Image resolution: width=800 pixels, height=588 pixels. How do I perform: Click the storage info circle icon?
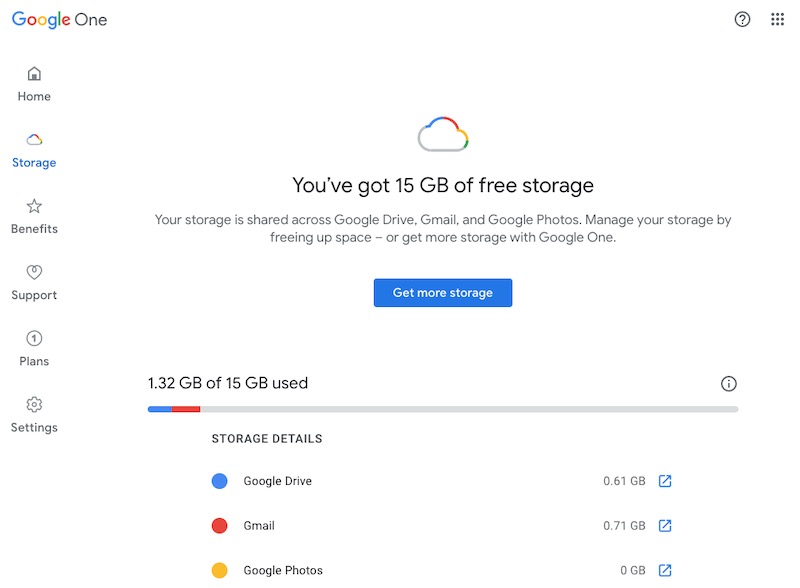729,384
